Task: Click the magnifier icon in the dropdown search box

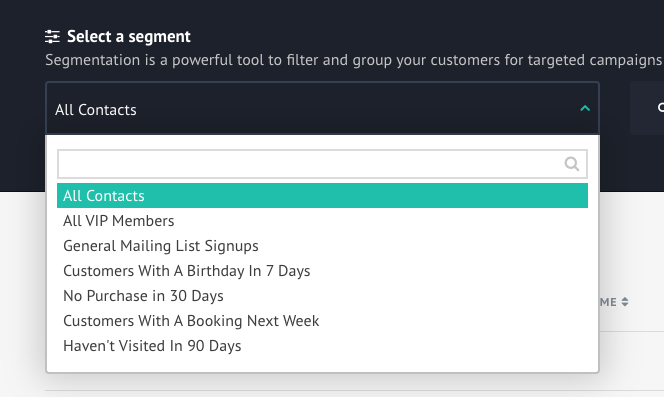Action: (x=572, y=164)
